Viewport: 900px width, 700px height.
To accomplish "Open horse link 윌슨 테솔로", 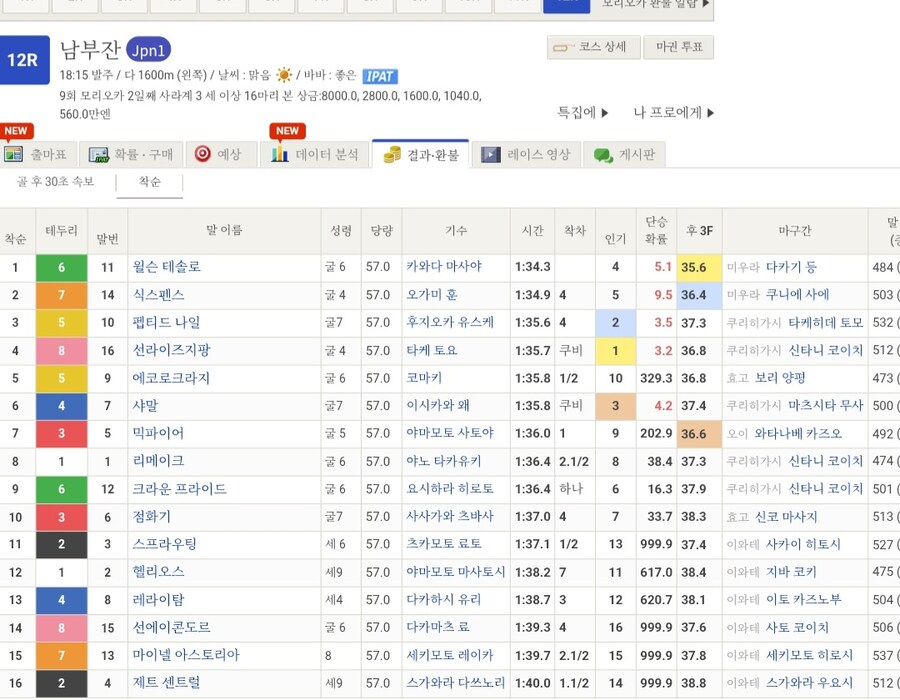I will 167,267.
